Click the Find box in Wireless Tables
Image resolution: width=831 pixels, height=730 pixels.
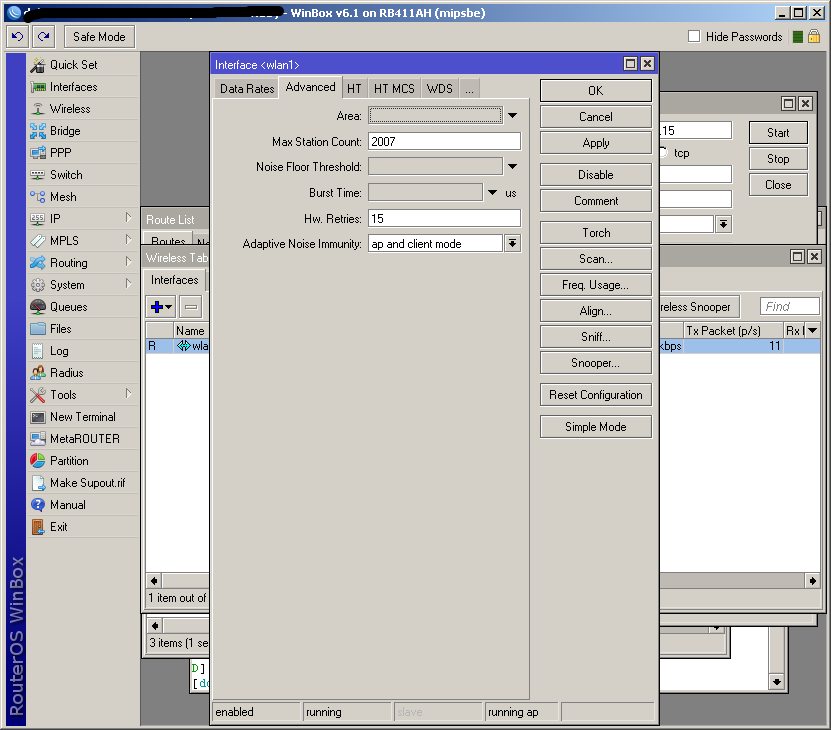(790, 306)
